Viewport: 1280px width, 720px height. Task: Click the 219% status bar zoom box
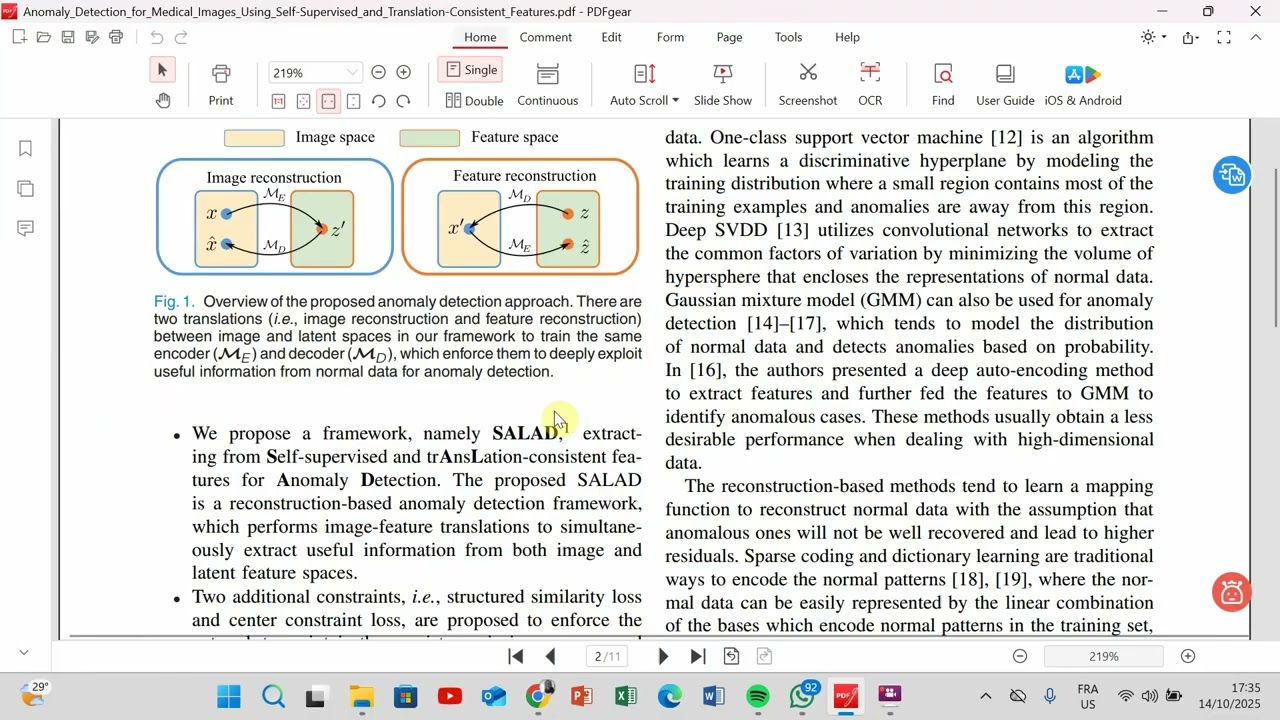(x=1104, y=656)
